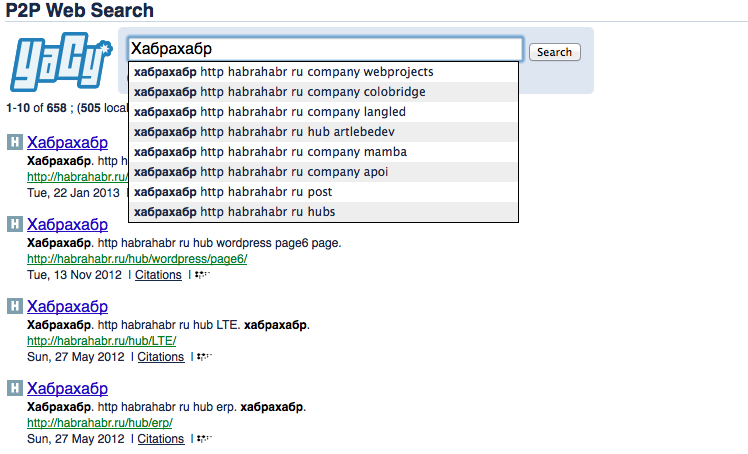Click dotted icon beside hub LTE Citations
The width and height of the screenshot is (748, 454).
pyautogui.click(x=205, y=357)
